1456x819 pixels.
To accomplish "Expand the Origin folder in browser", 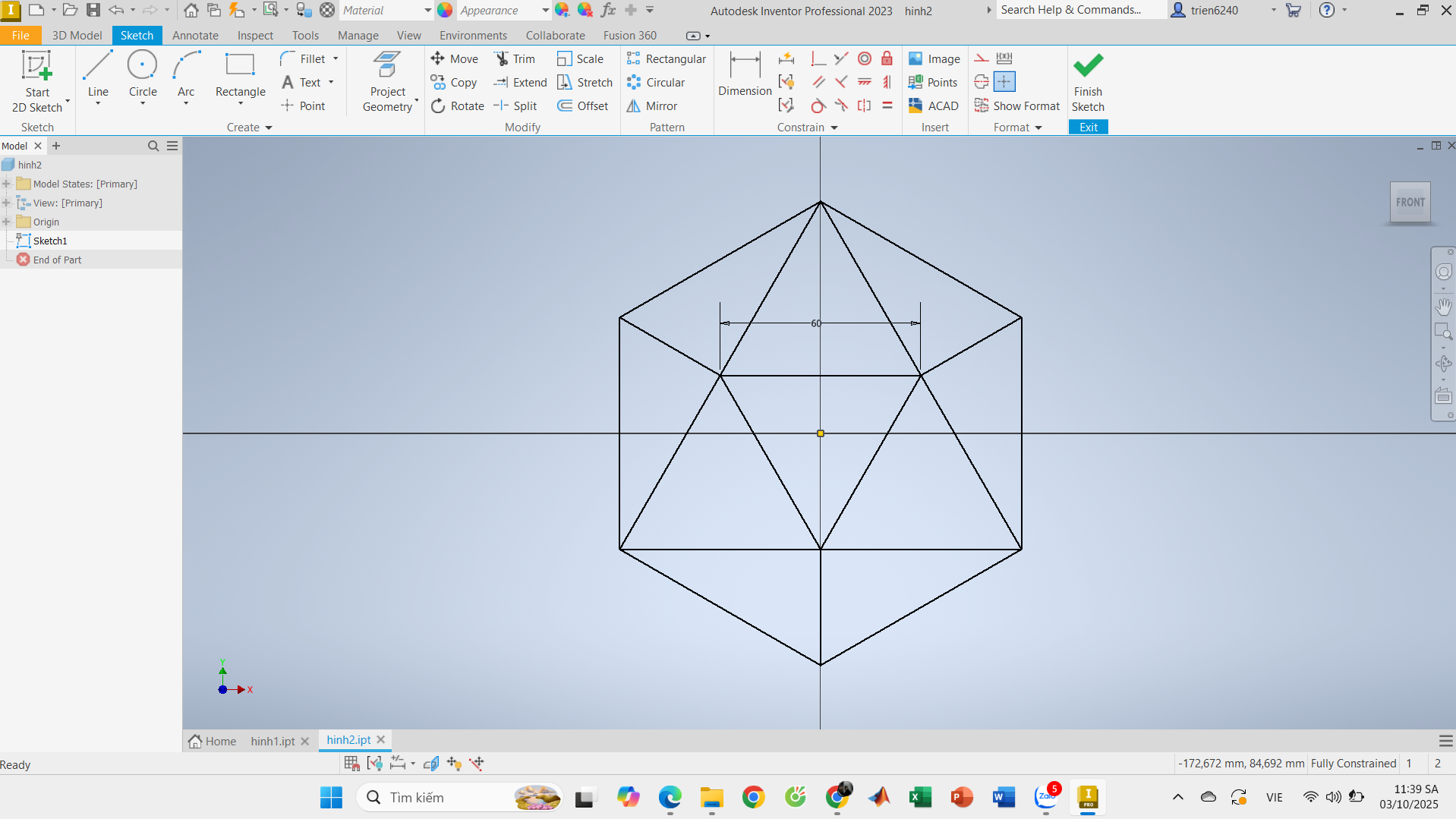I will click(x=7, y=222).
